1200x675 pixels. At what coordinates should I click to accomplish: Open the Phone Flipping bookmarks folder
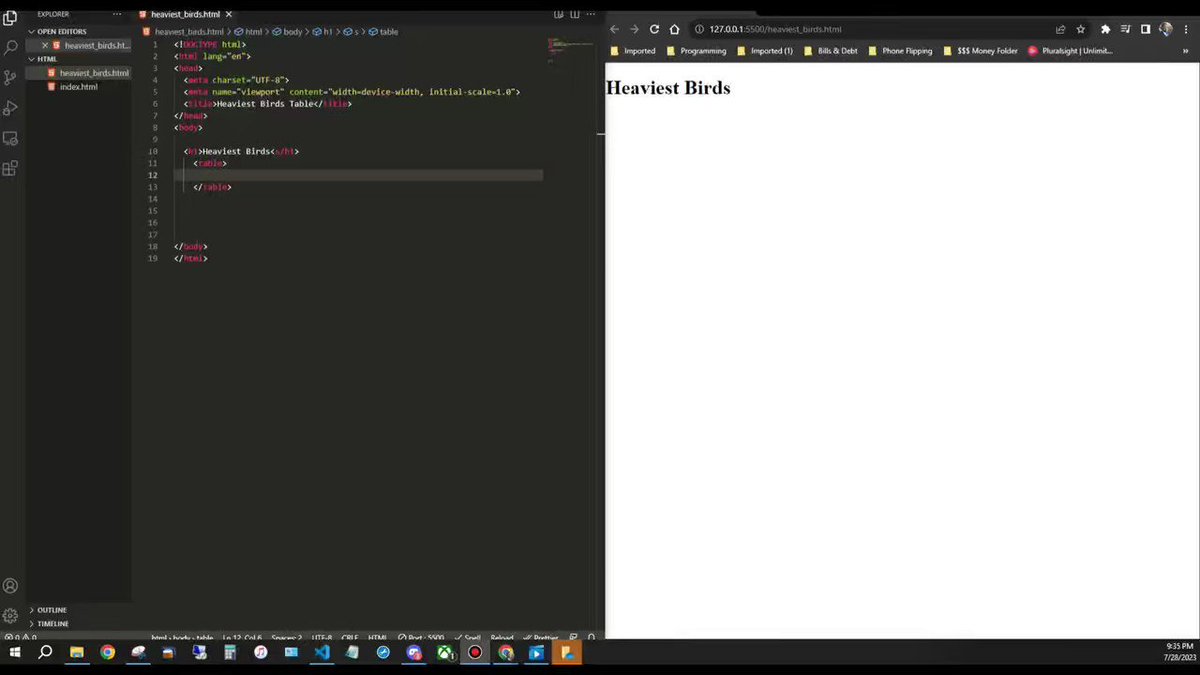coord(900,50)
